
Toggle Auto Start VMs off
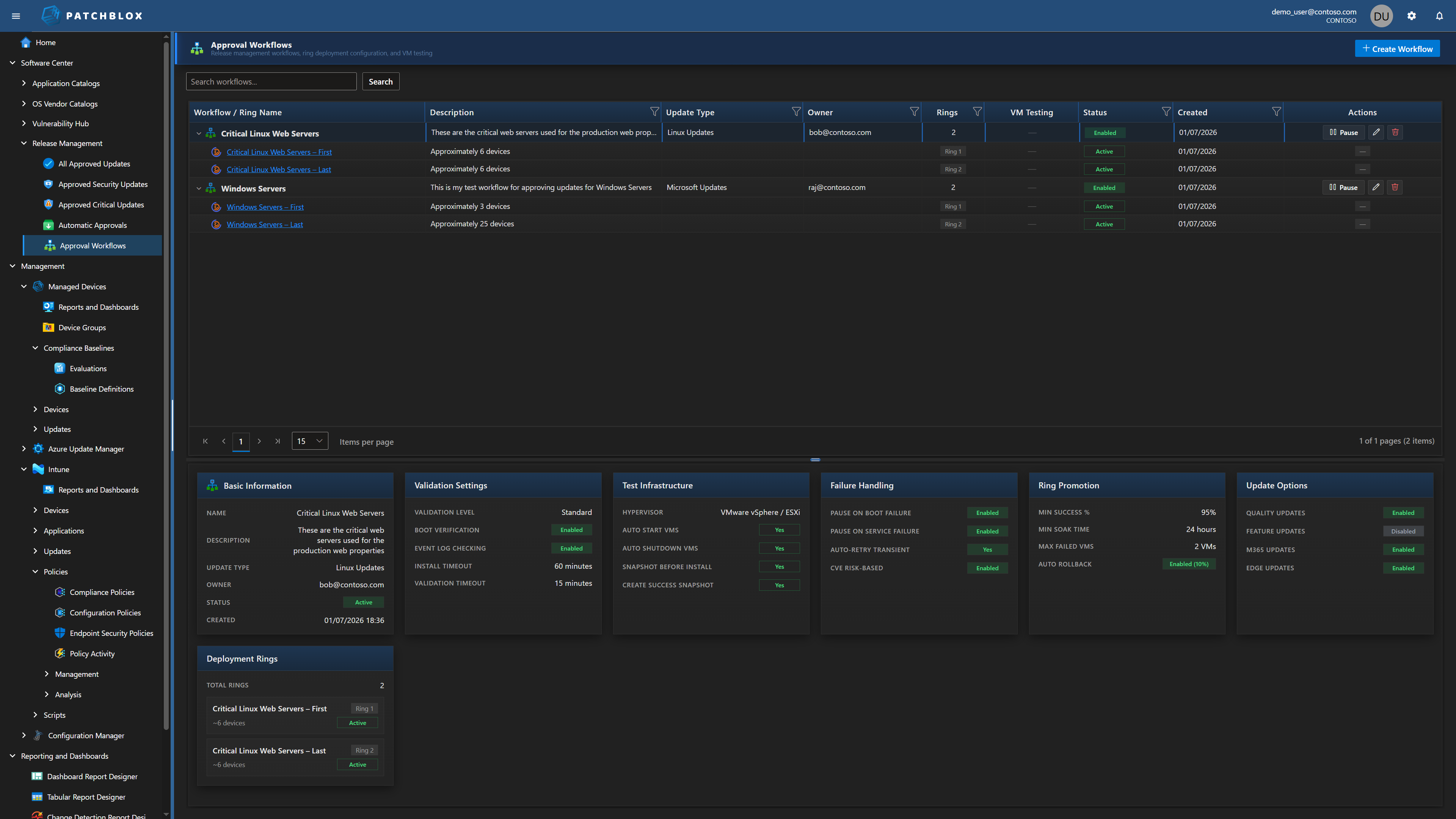click(x=779, y=530)
